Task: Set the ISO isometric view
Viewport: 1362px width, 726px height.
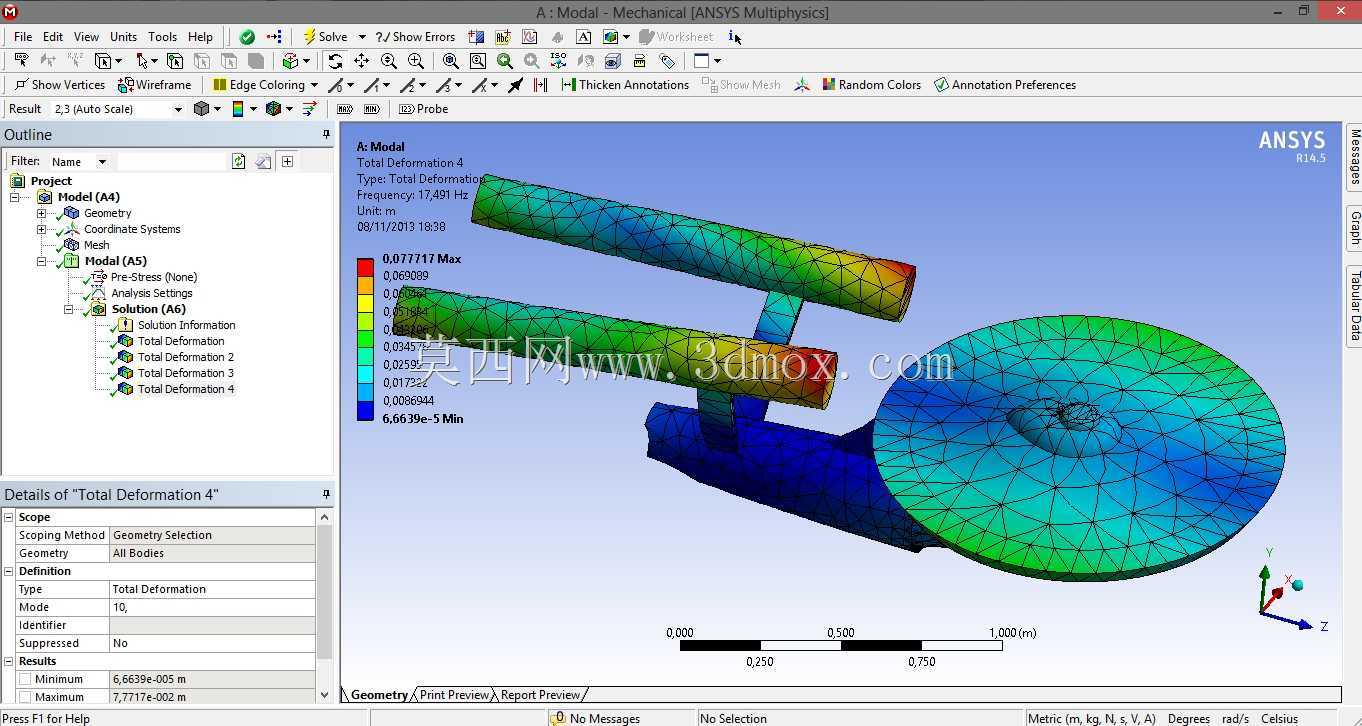Action: pos(559,61)
